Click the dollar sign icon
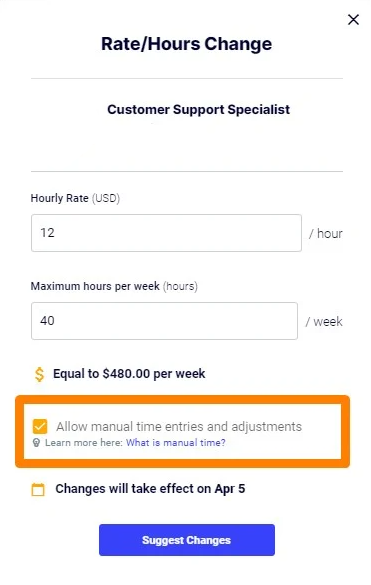371x585 pixels. tap(39, 374)
